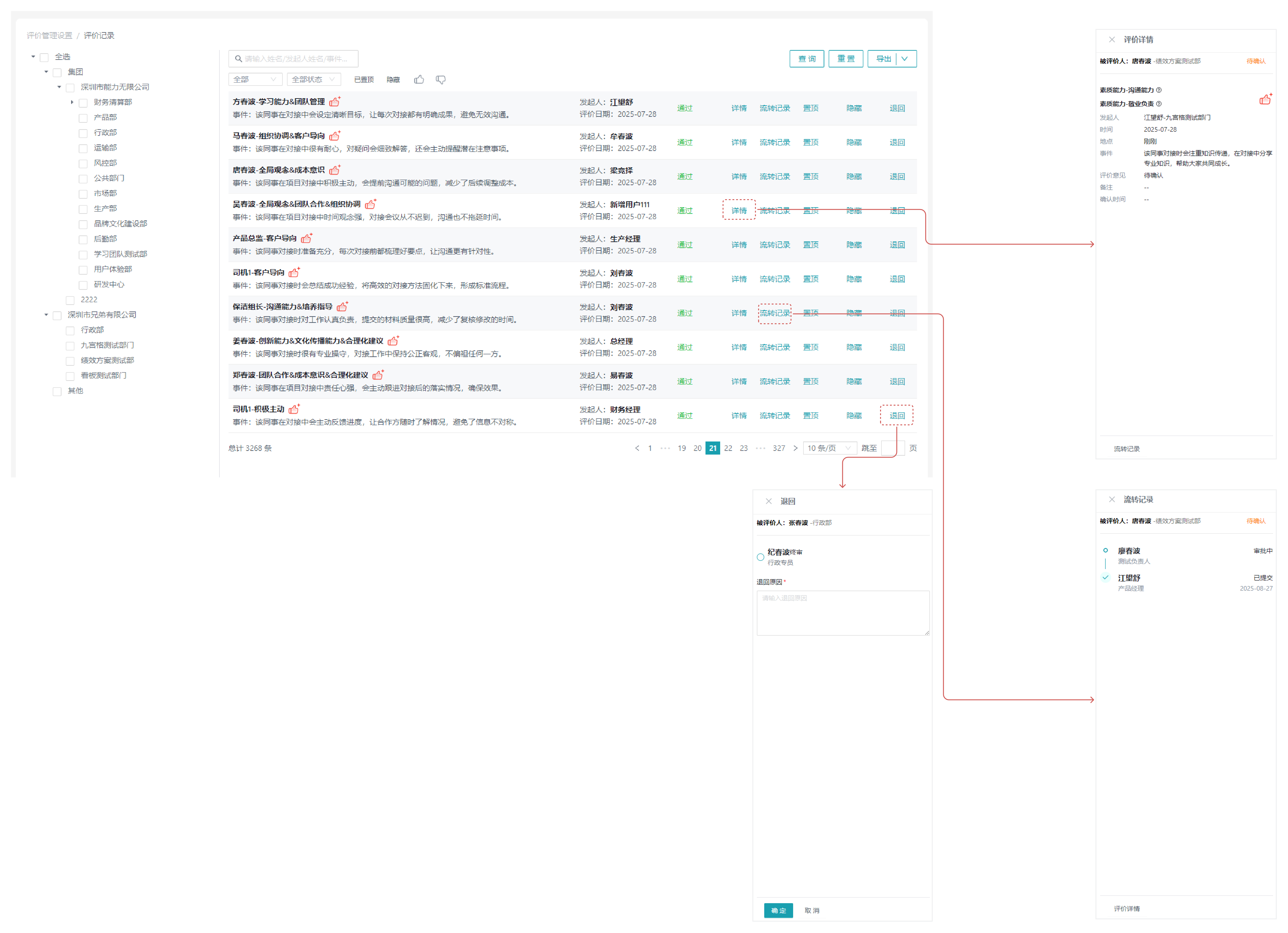Screen dimensions: 1288x933
Task: Click help icon beside 素质能力-沟通能力
Action: pyautogui.click(x=1159, y=90)
